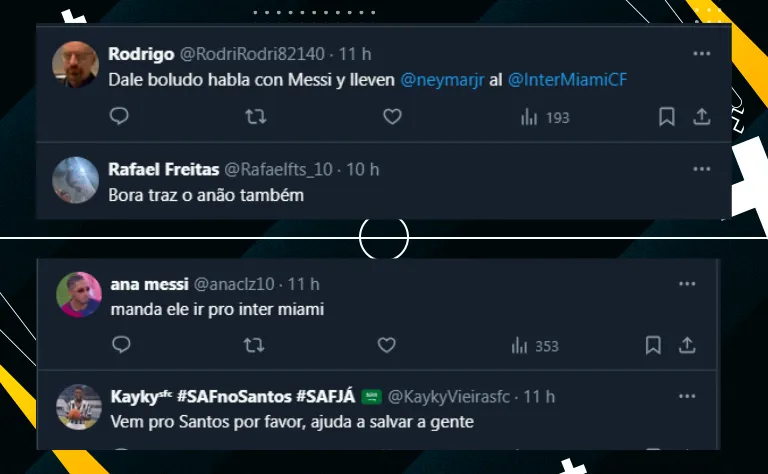View analytics showing 353 views
This screenshot has height=474, width=768.
[535, 345]
